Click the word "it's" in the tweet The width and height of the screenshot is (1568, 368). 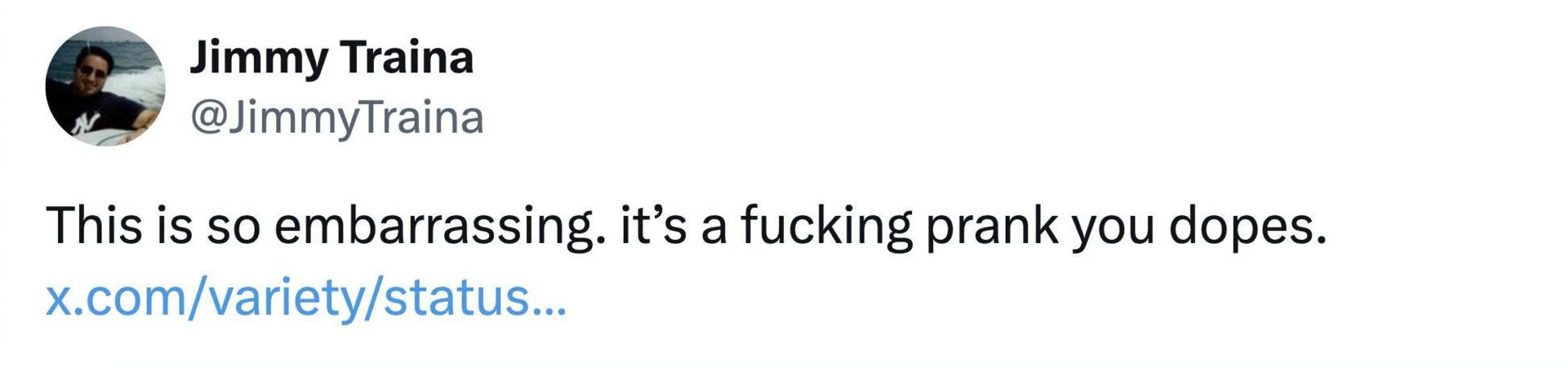point(653,225)
